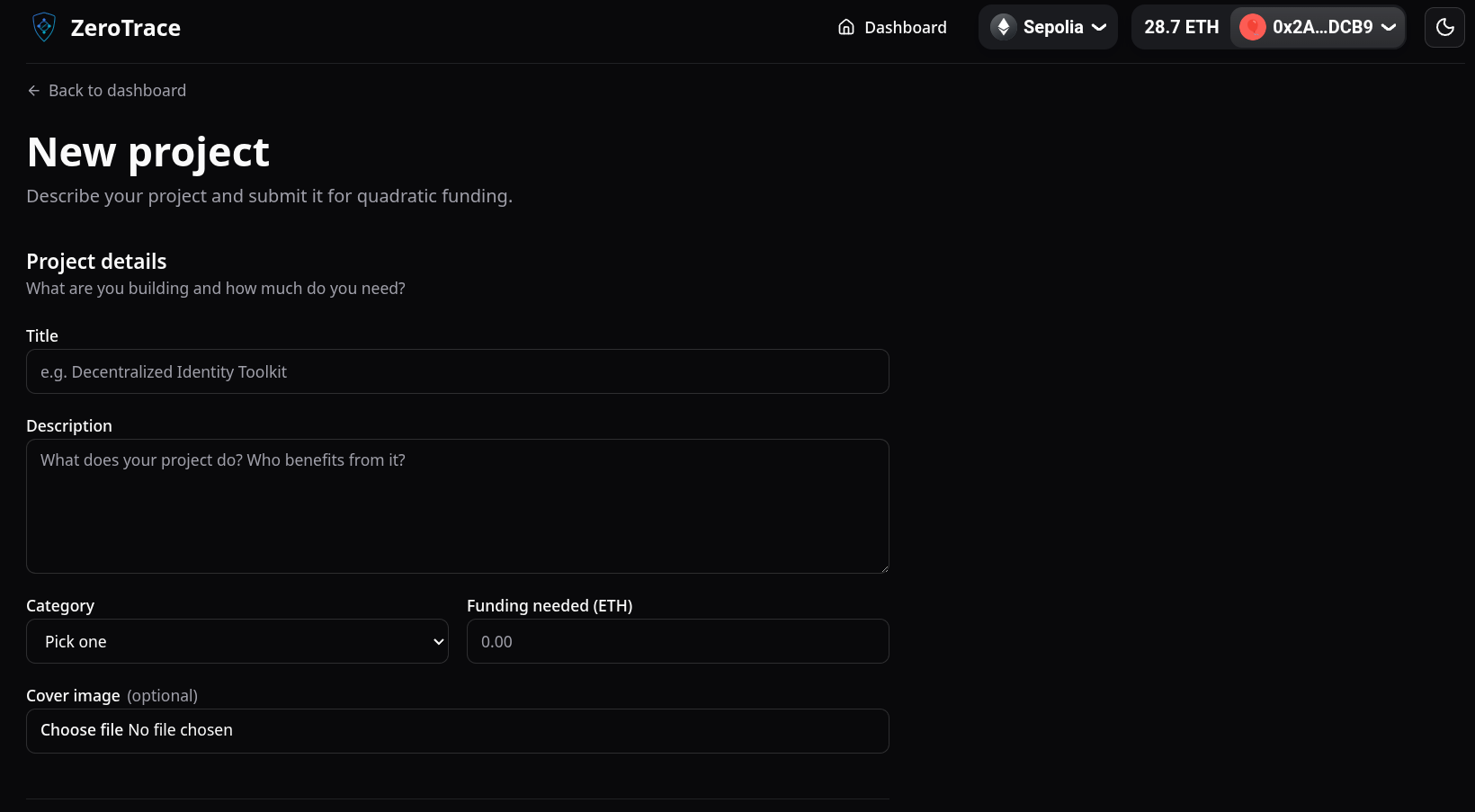Viewport: 1475px width, 812px height.
Task: Expand the Sepolia network chevron
Action: point(1101,27)
